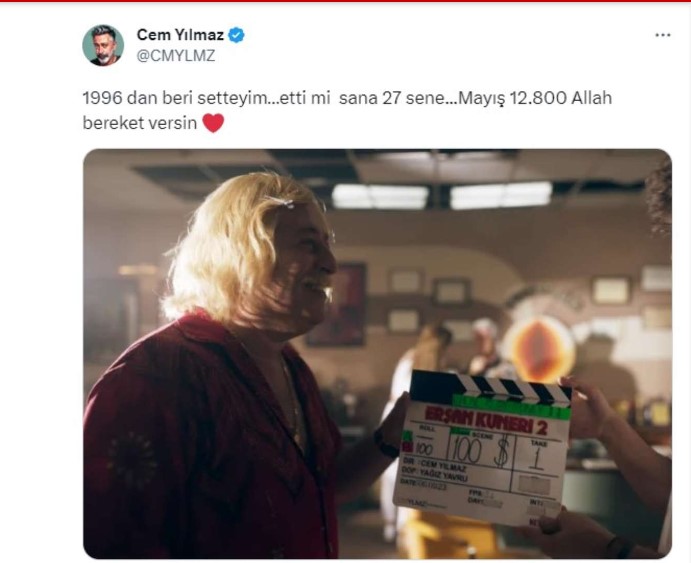The image size is (691, 563).
Task: Click the "Mayıs 12.800" part of the tweet
Action: (513, 98)
